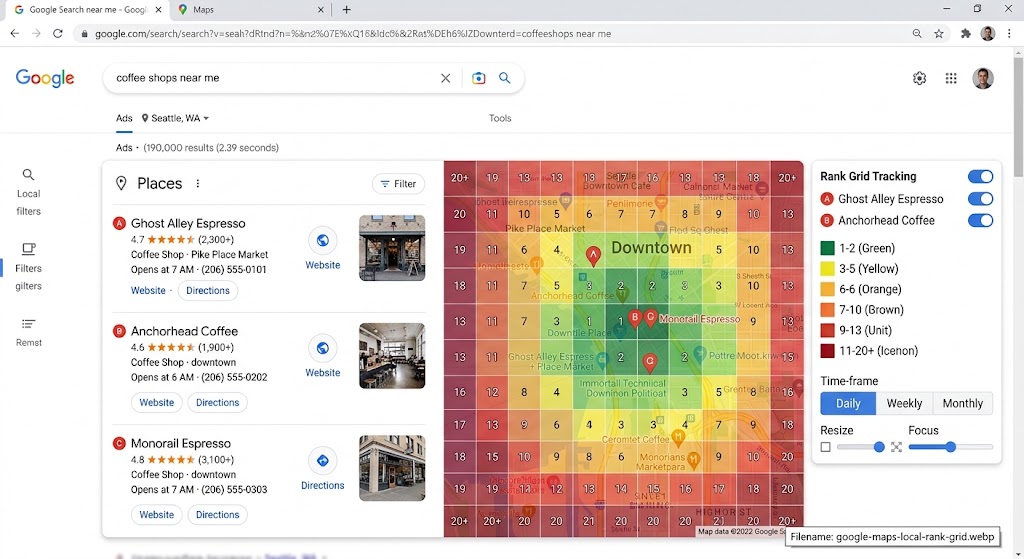Clear the search box with the X icon
The image size is (1024, 559).
[x=445, y=78]
